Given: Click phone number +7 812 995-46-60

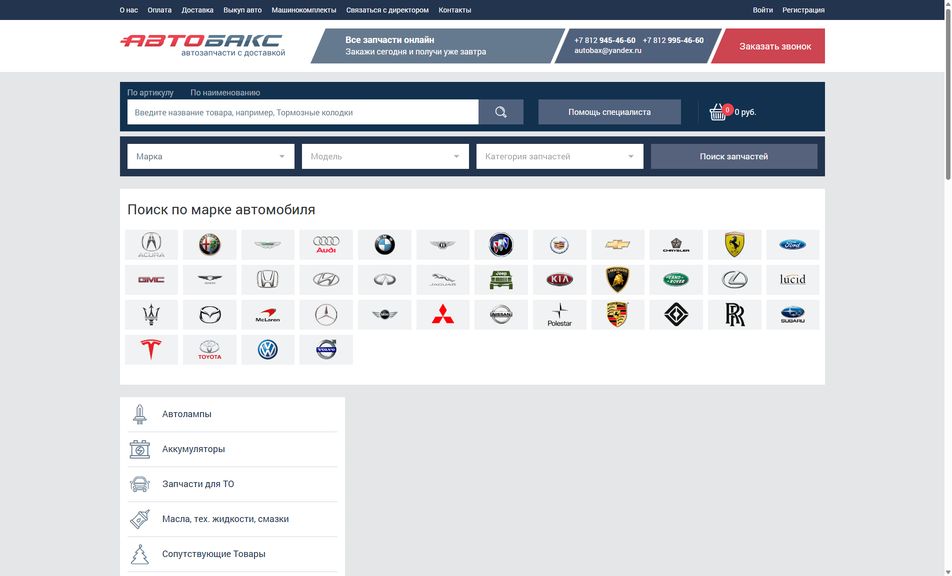Looking at the screenshot, I should click(x=673, y=41).
